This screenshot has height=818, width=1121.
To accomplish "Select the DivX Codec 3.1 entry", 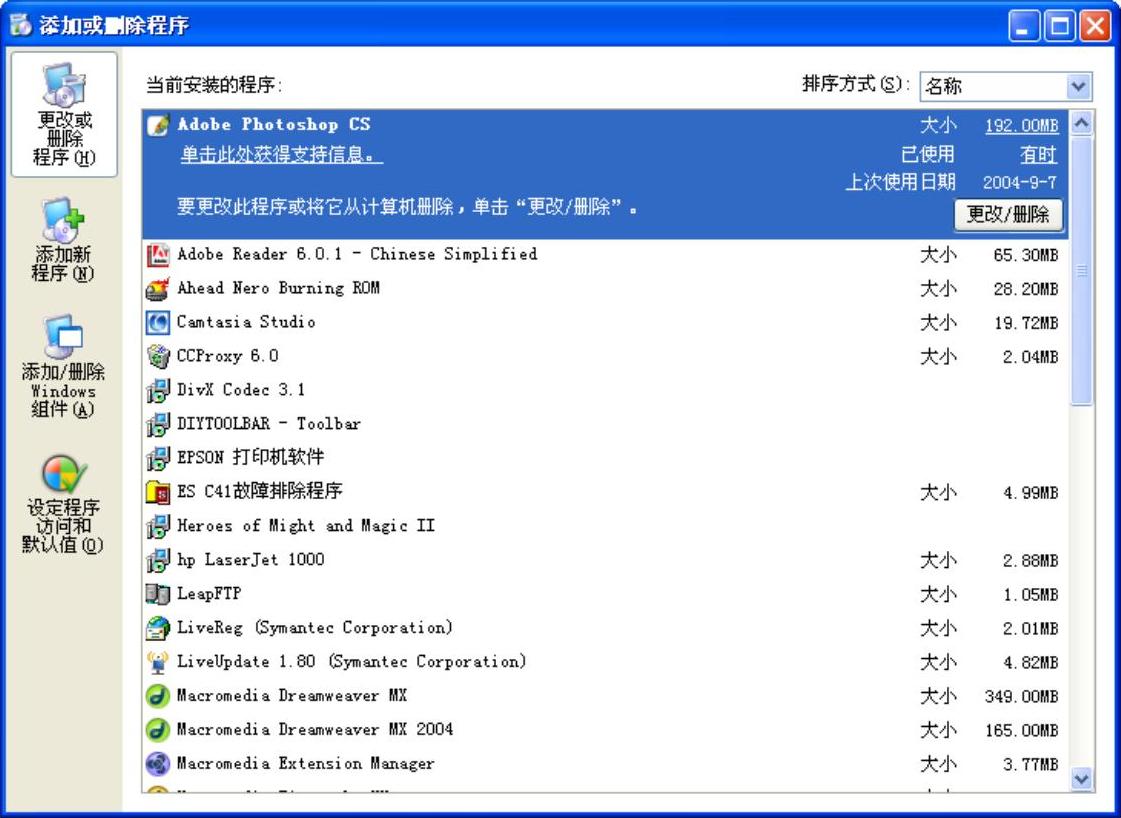I will 605,390.
